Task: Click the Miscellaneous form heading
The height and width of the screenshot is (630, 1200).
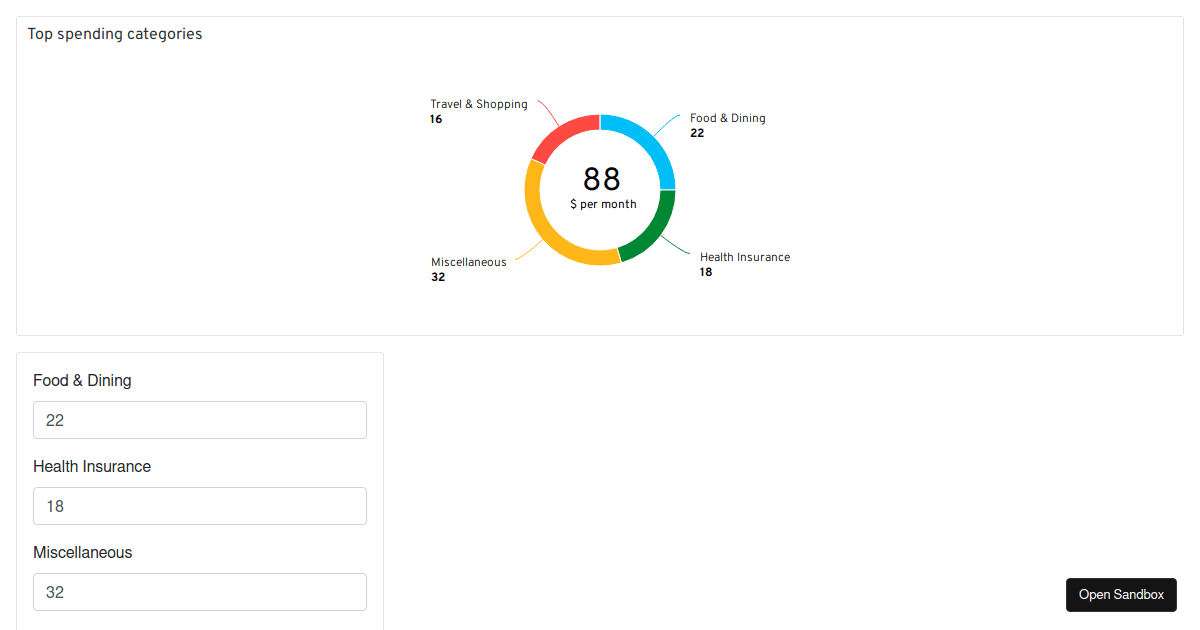Action: pyautogui.click(x=83, y=552)
